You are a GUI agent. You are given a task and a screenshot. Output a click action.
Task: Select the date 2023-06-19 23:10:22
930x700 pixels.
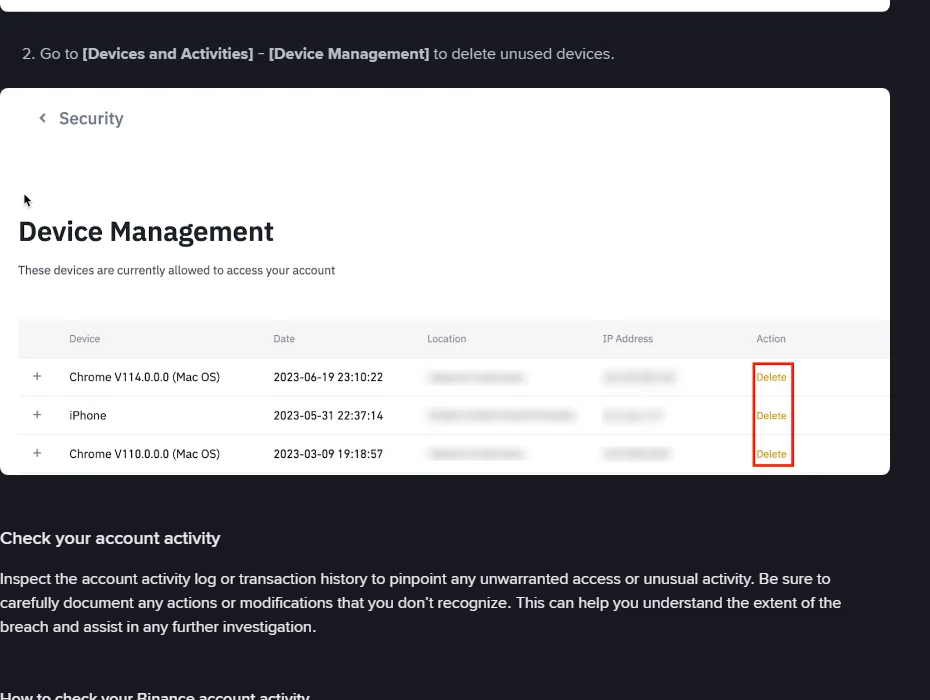[328, 377]
